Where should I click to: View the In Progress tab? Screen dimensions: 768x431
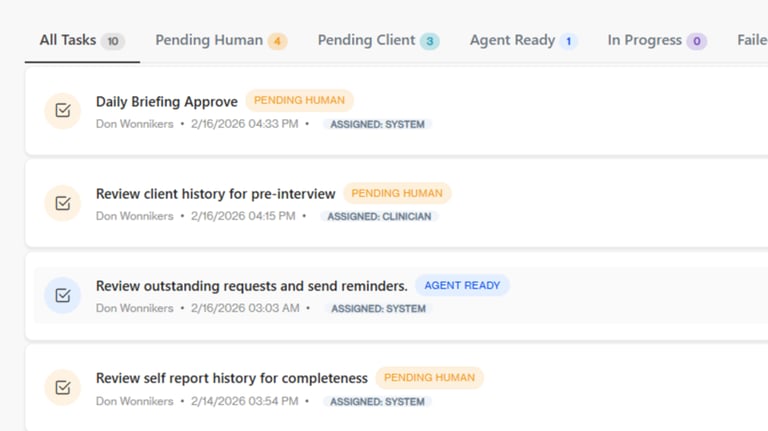tap(645, 41)
